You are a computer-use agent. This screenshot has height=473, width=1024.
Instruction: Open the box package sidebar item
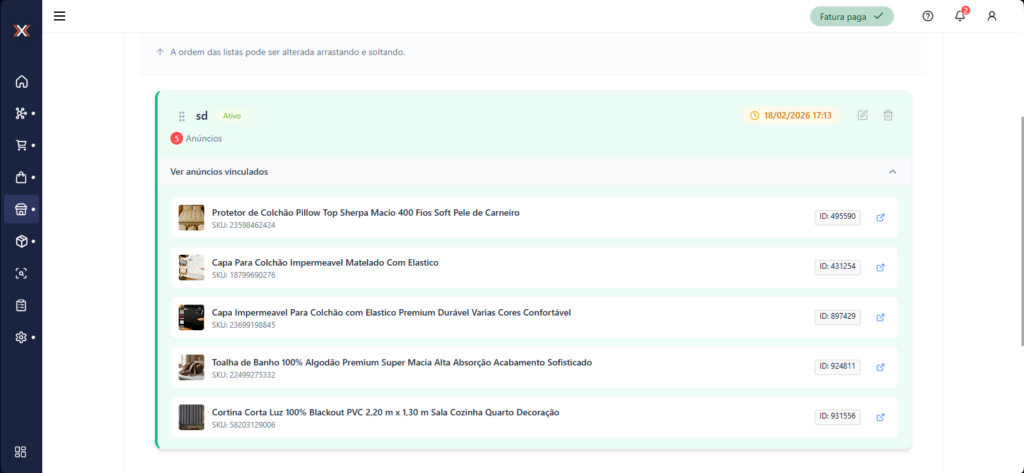[21, 241]
